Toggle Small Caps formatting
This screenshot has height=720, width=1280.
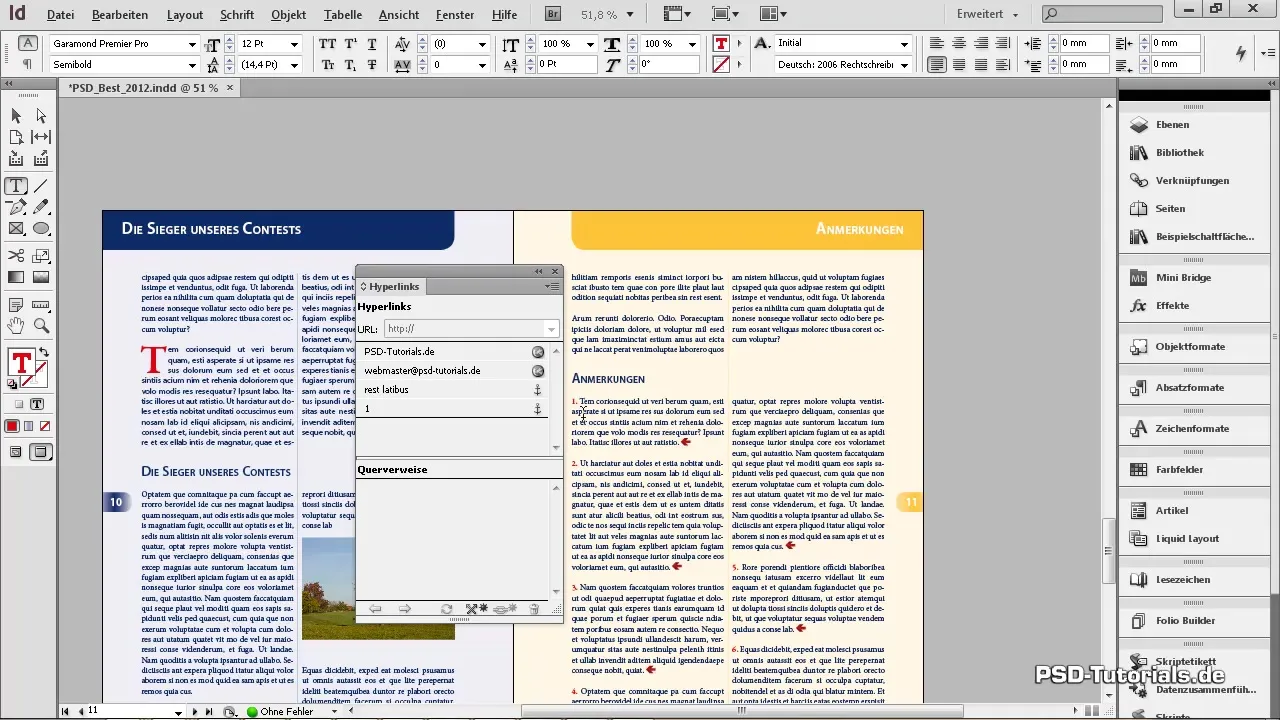point(328,65)
